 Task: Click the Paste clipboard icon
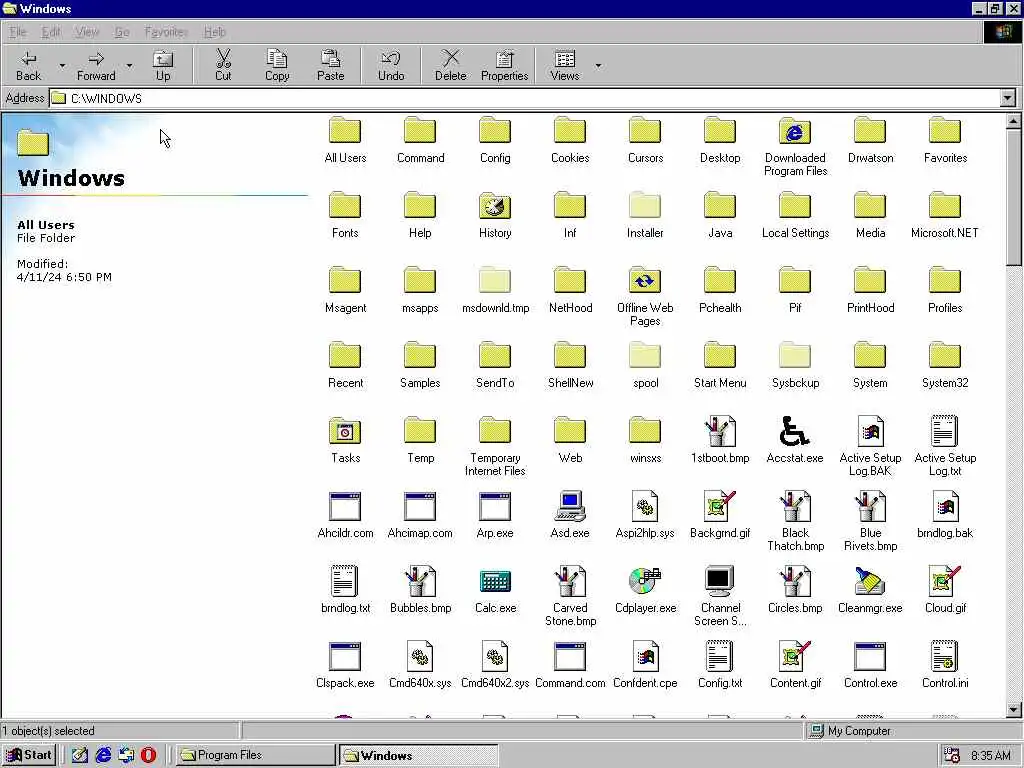tap(330, 59)
